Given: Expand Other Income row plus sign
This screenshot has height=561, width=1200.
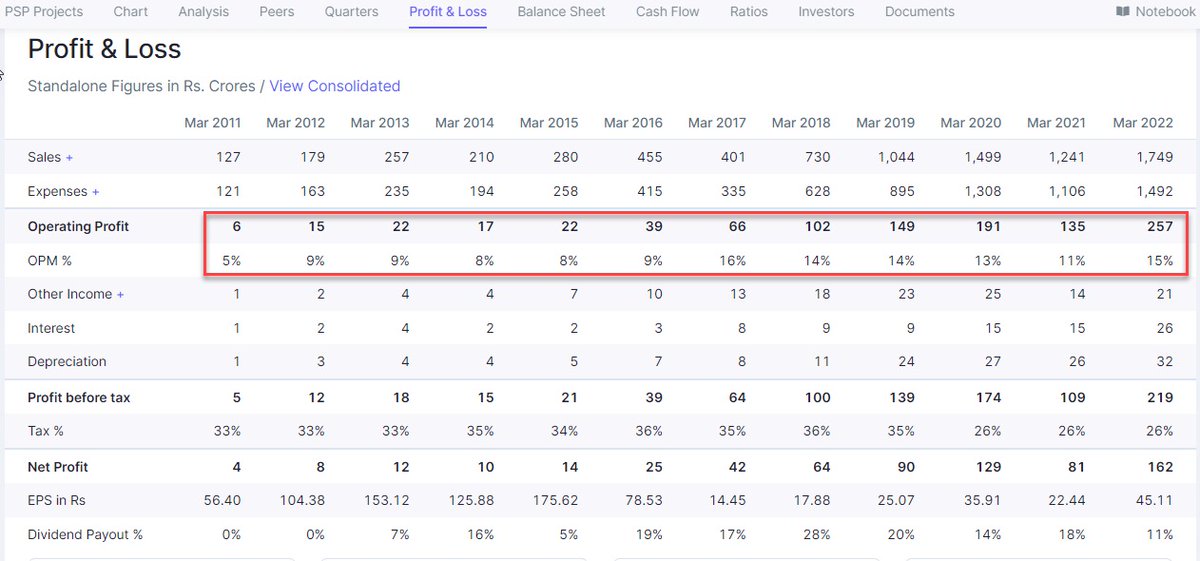Looking at the screenshot, I should click(x=121, y=295).
